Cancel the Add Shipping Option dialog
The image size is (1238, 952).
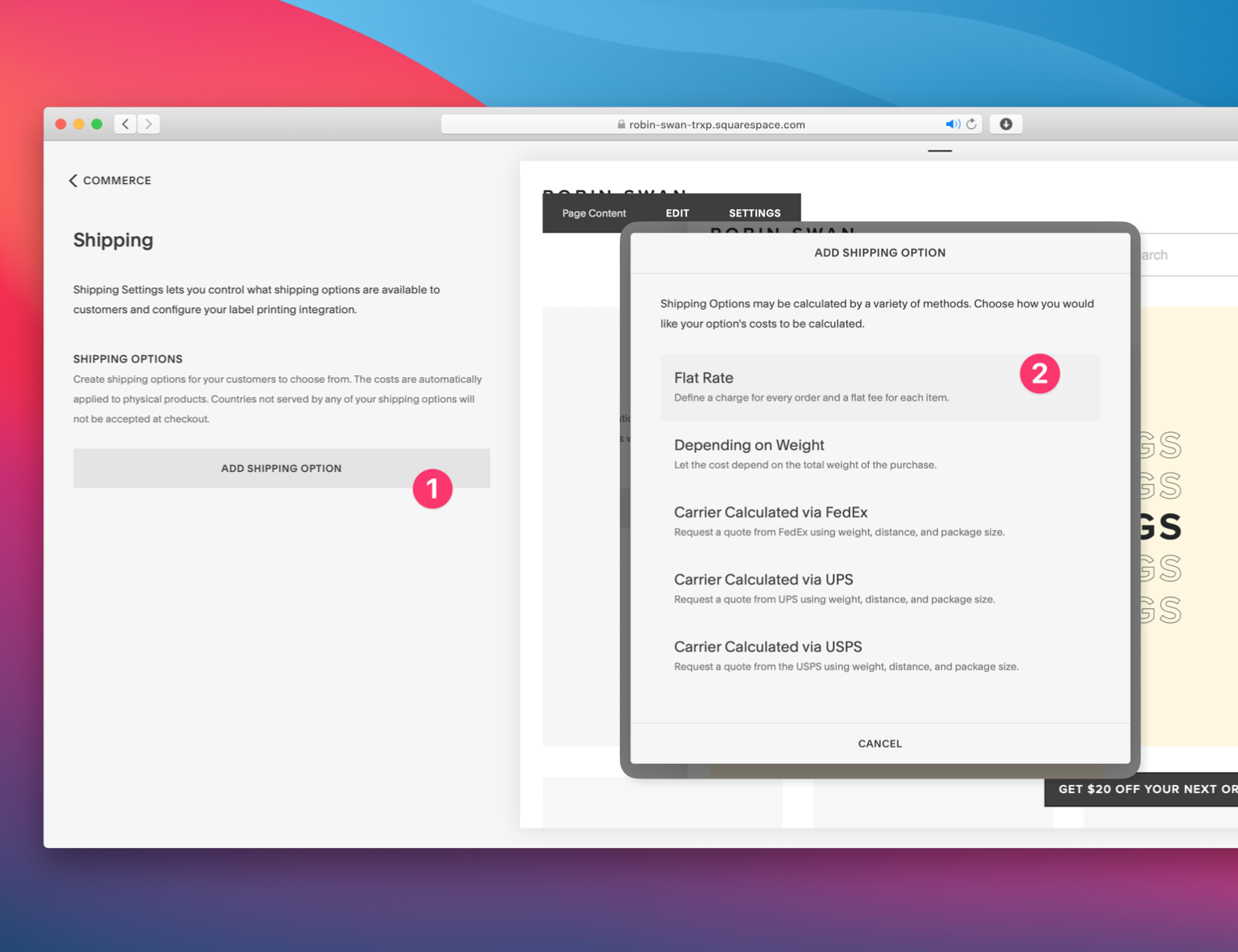879,744
